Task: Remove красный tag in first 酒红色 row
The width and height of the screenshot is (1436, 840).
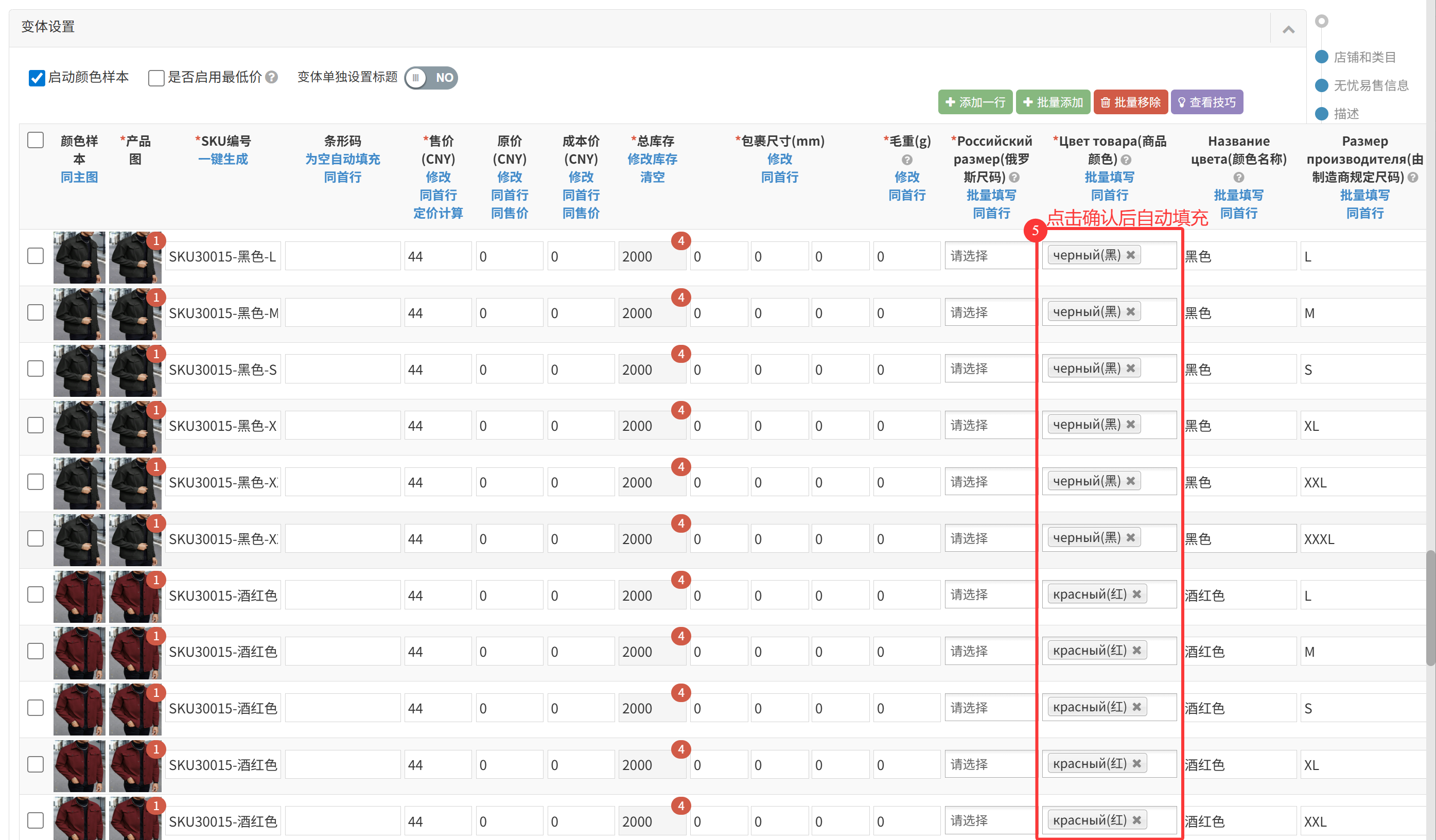Action: (x=1136, y=594)
